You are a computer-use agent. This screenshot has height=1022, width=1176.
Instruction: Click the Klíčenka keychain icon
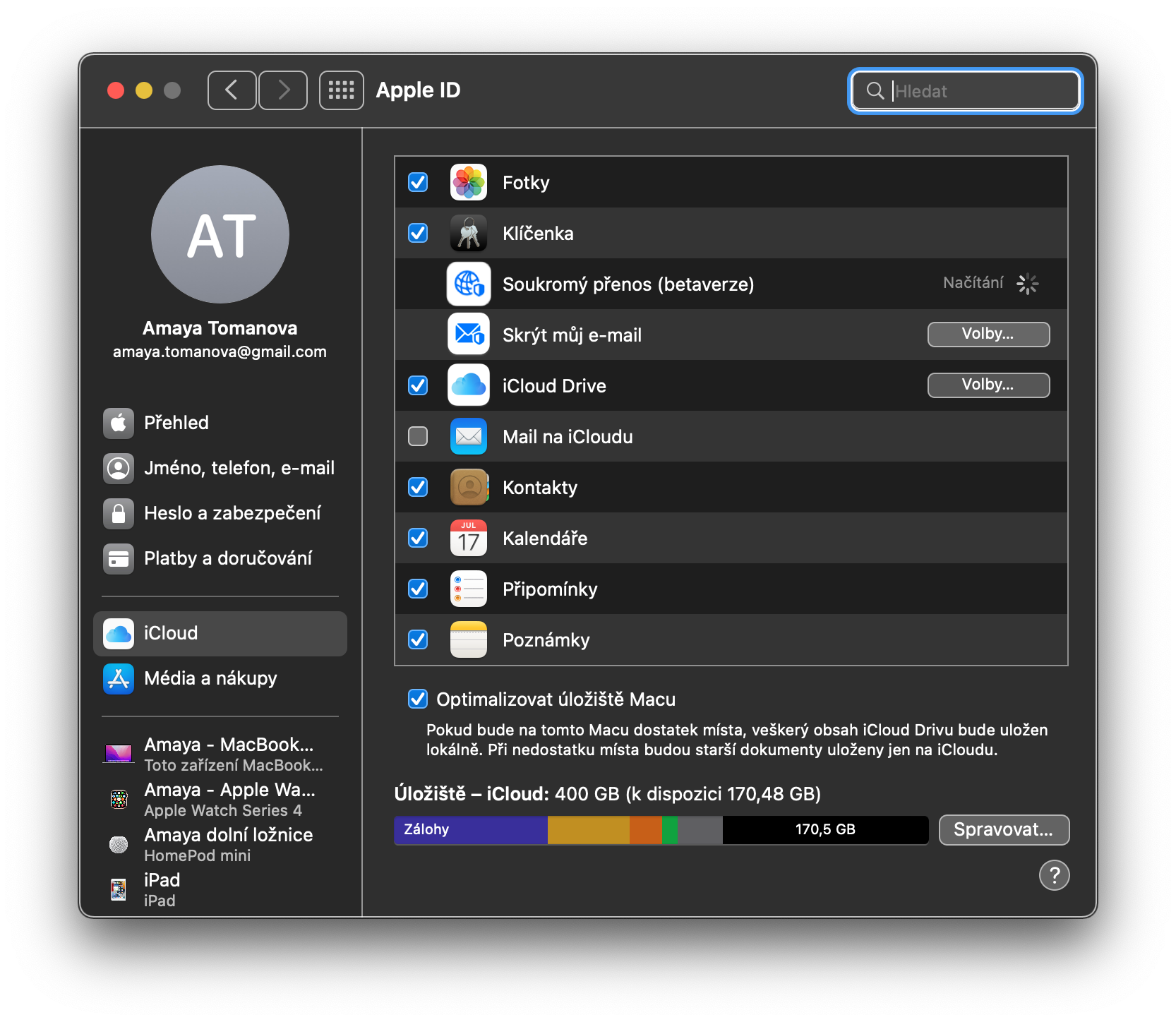(469, 234)
